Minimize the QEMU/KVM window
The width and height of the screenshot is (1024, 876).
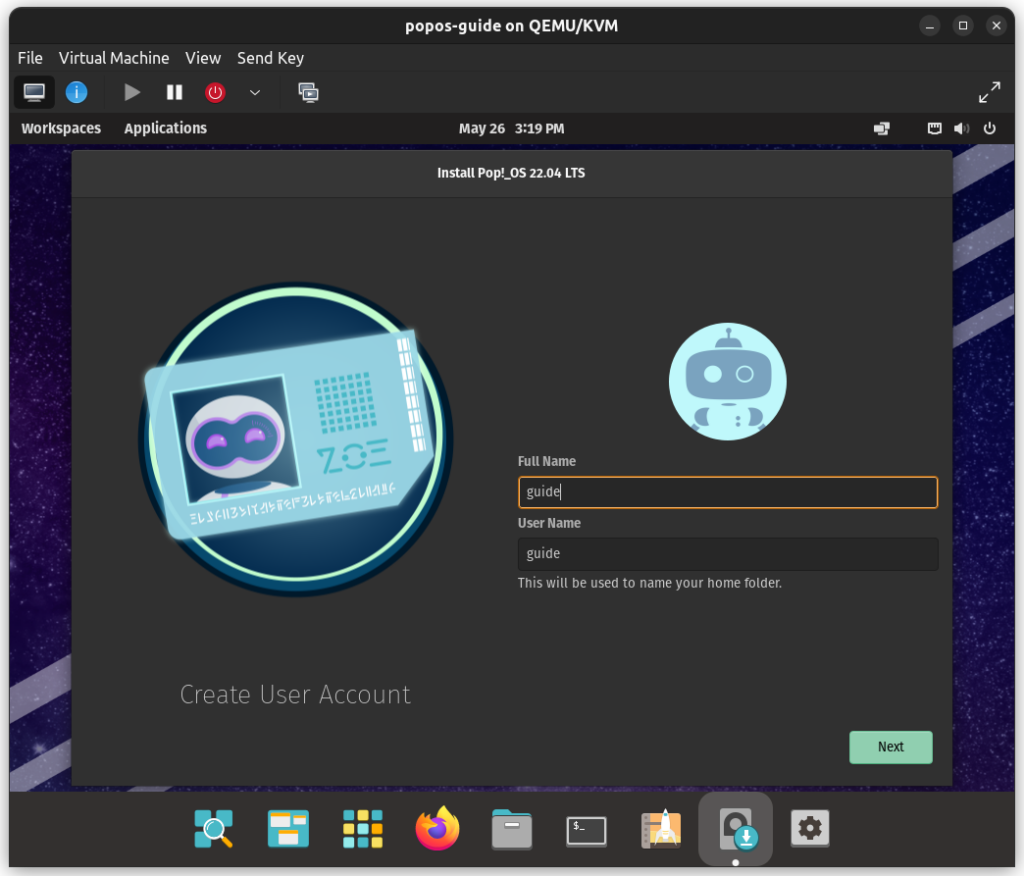tap(929, 26)
